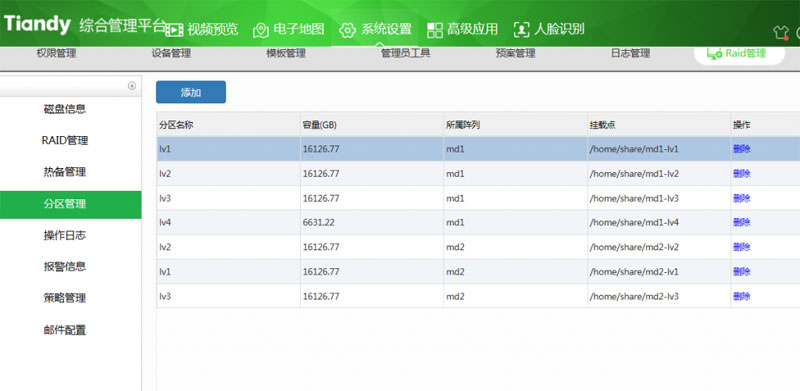Screen dimensions: 800x391
Task: Open the advanced applications grid icon
Action: tap(435, 30)
